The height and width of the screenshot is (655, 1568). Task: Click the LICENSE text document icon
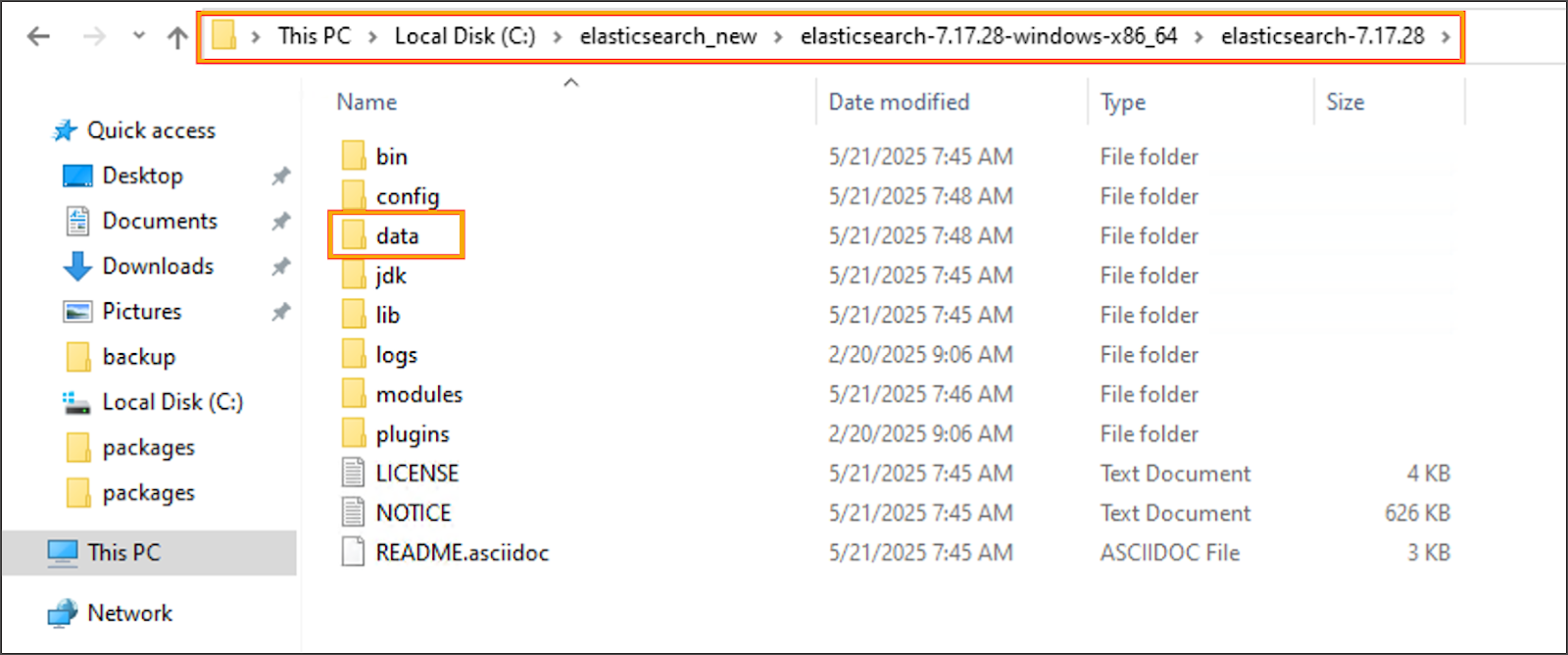pos(353,474)
